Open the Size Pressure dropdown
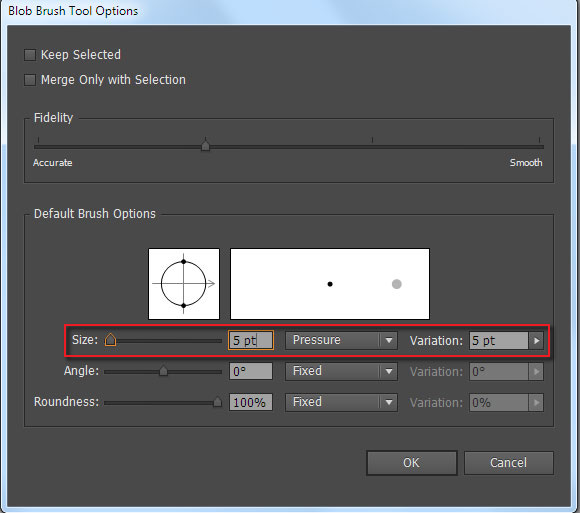Screen dimensions: 580x513 pyautogui.click(x=341, y=340)
